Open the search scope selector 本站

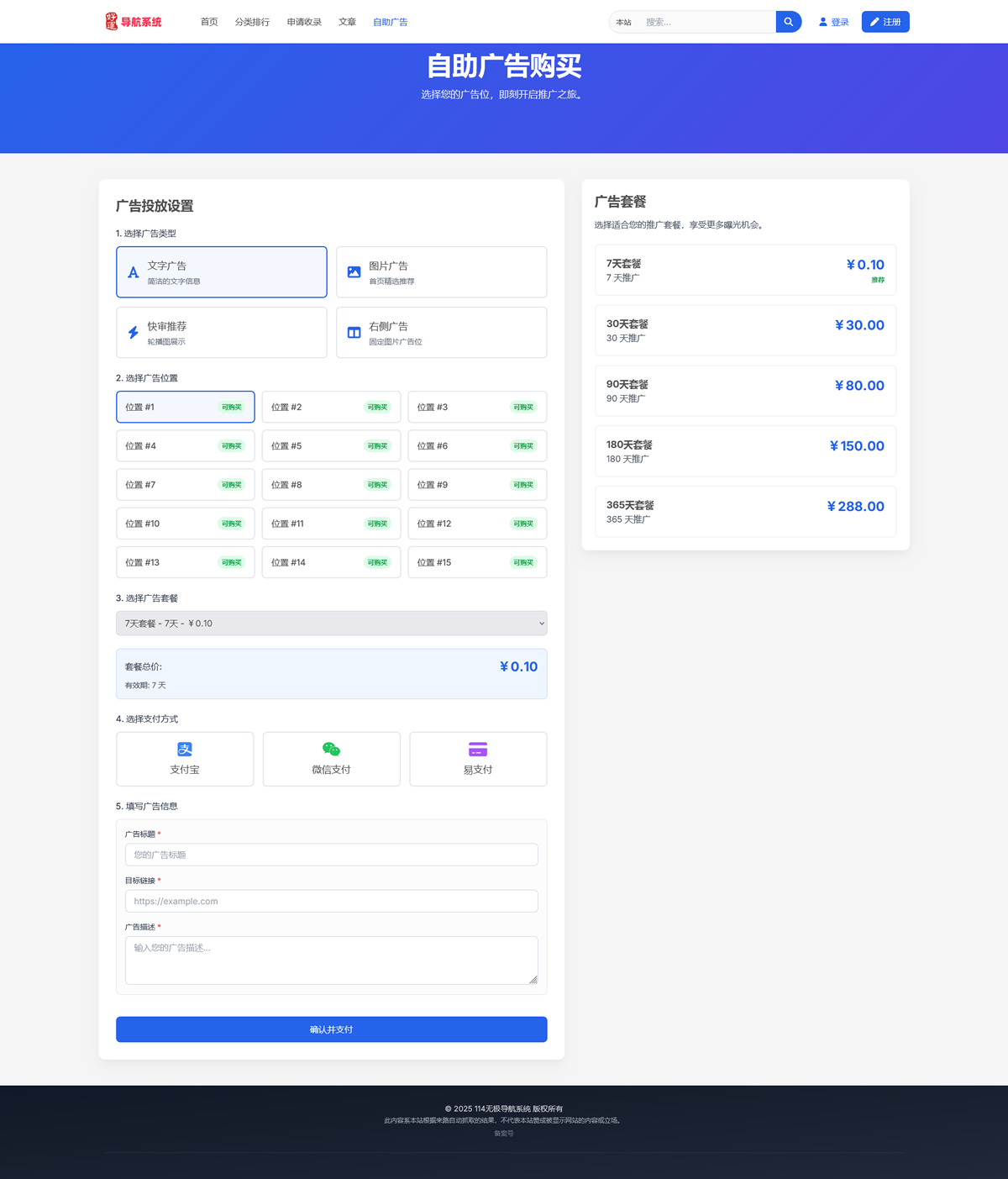coord(624,23)
